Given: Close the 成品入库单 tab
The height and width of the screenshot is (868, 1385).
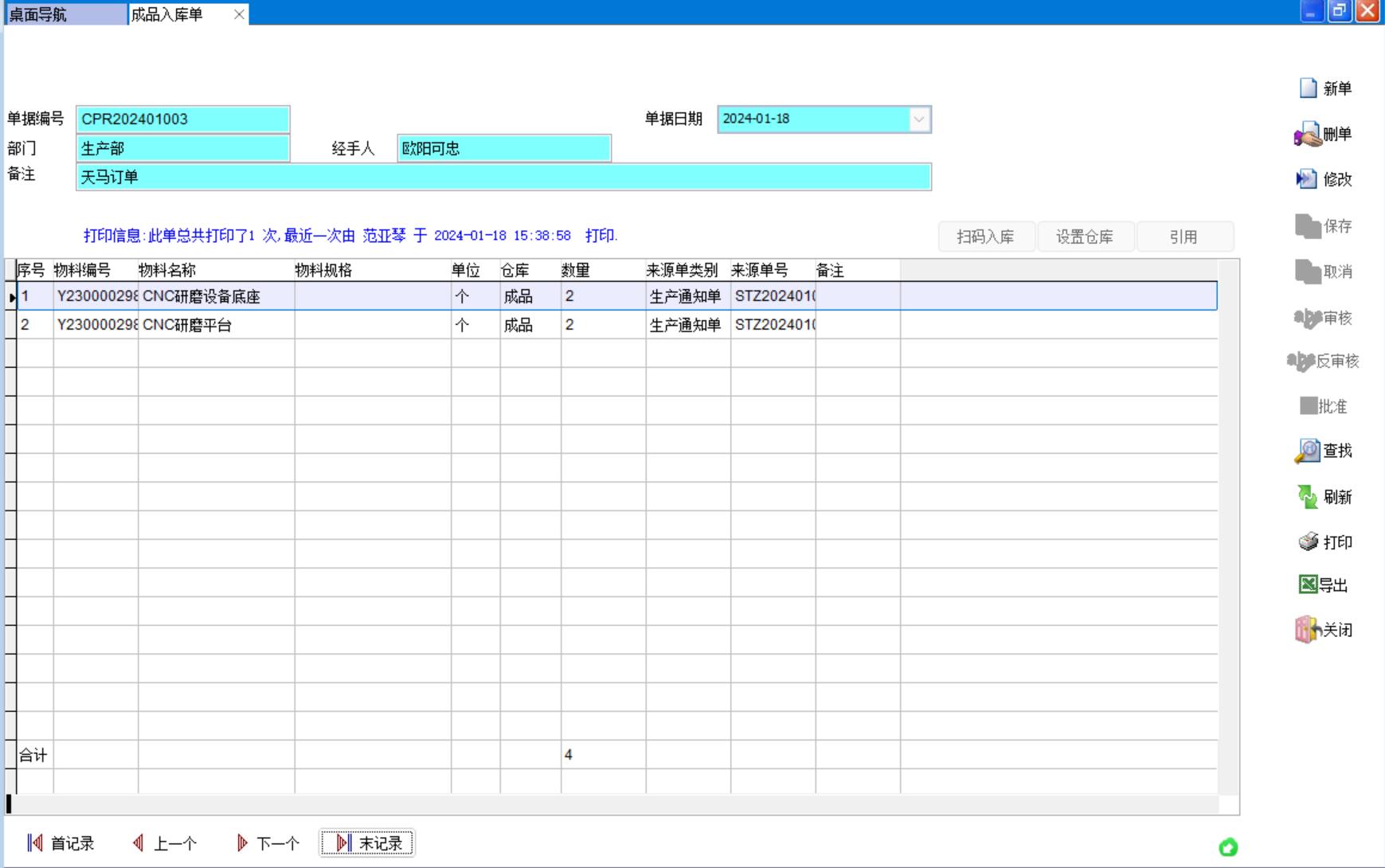Looking at the screenshot, I should coord(239,14).
